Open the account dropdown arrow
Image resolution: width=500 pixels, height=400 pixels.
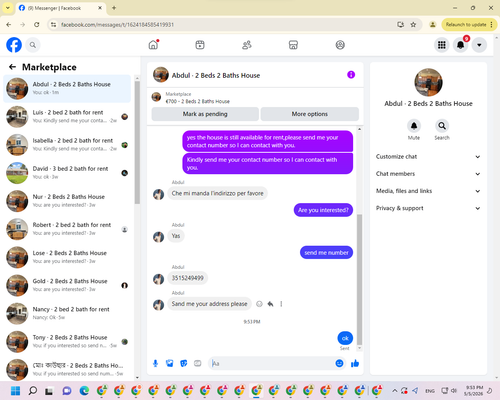(479, 45)
